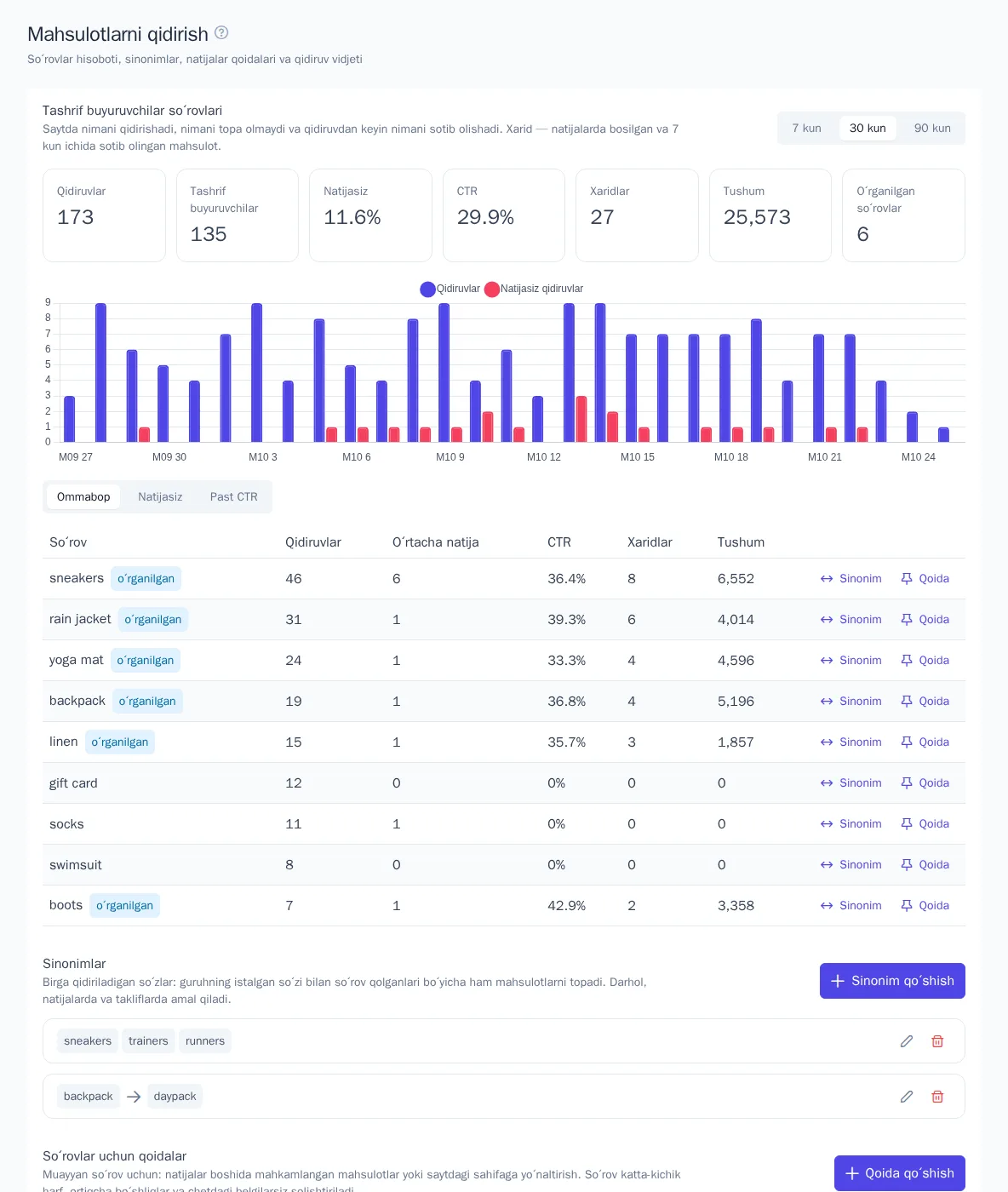Delete the sneakers synonym group
1008x1192 pixels.
coord(937,1041)
